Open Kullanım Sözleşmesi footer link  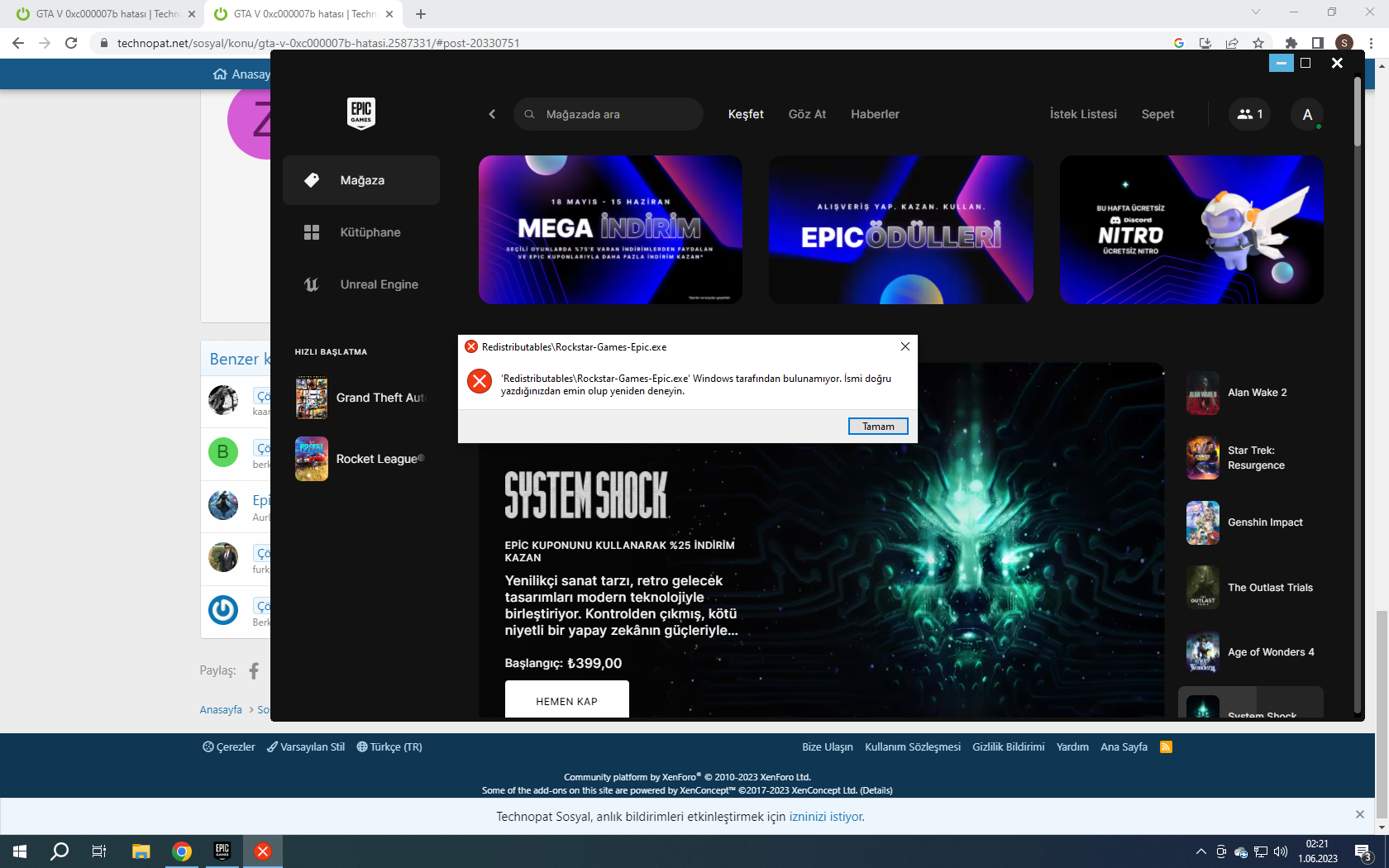point(913,746)
